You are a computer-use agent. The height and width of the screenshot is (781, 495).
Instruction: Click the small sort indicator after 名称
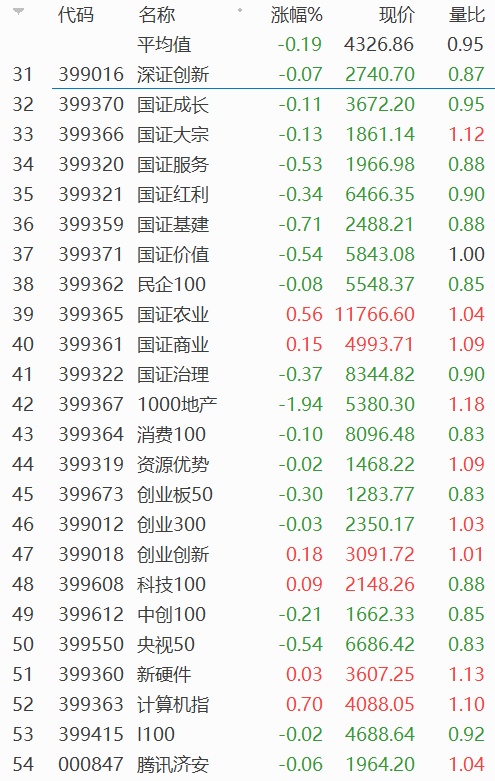[x=240, y=10]
